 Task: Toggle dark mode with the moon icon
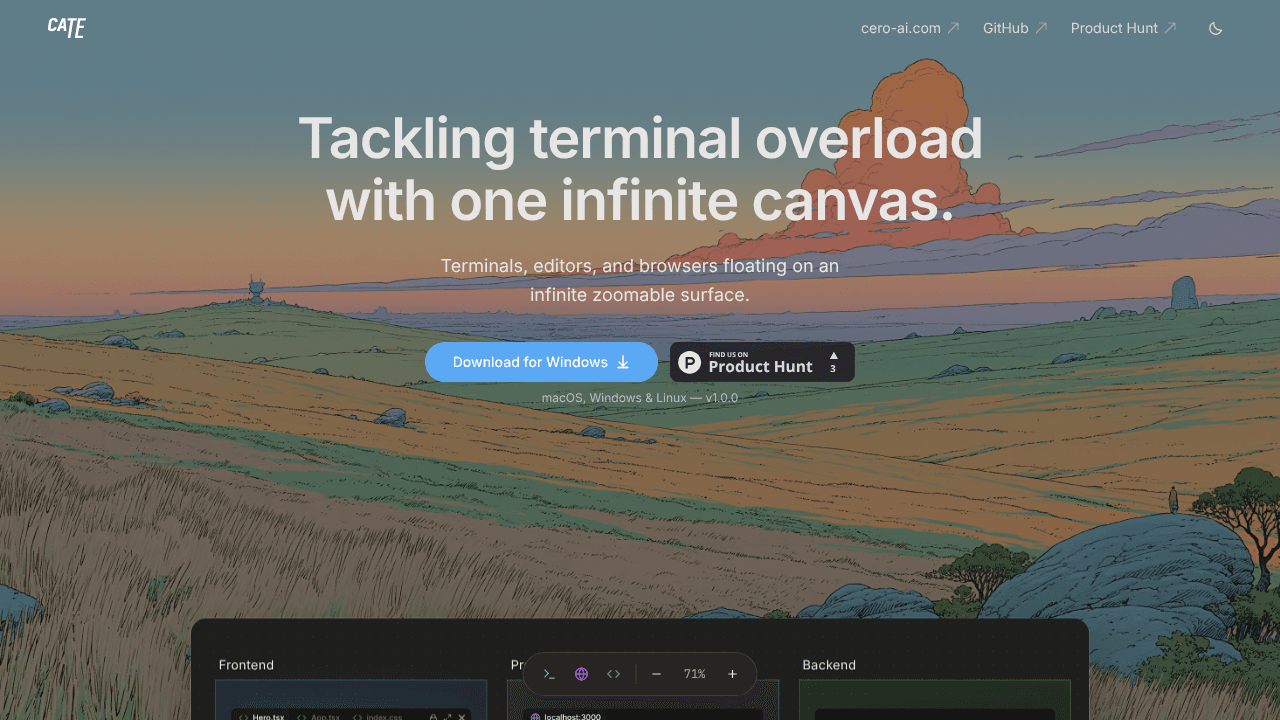pyautogui.click(x=1216, y=28)
